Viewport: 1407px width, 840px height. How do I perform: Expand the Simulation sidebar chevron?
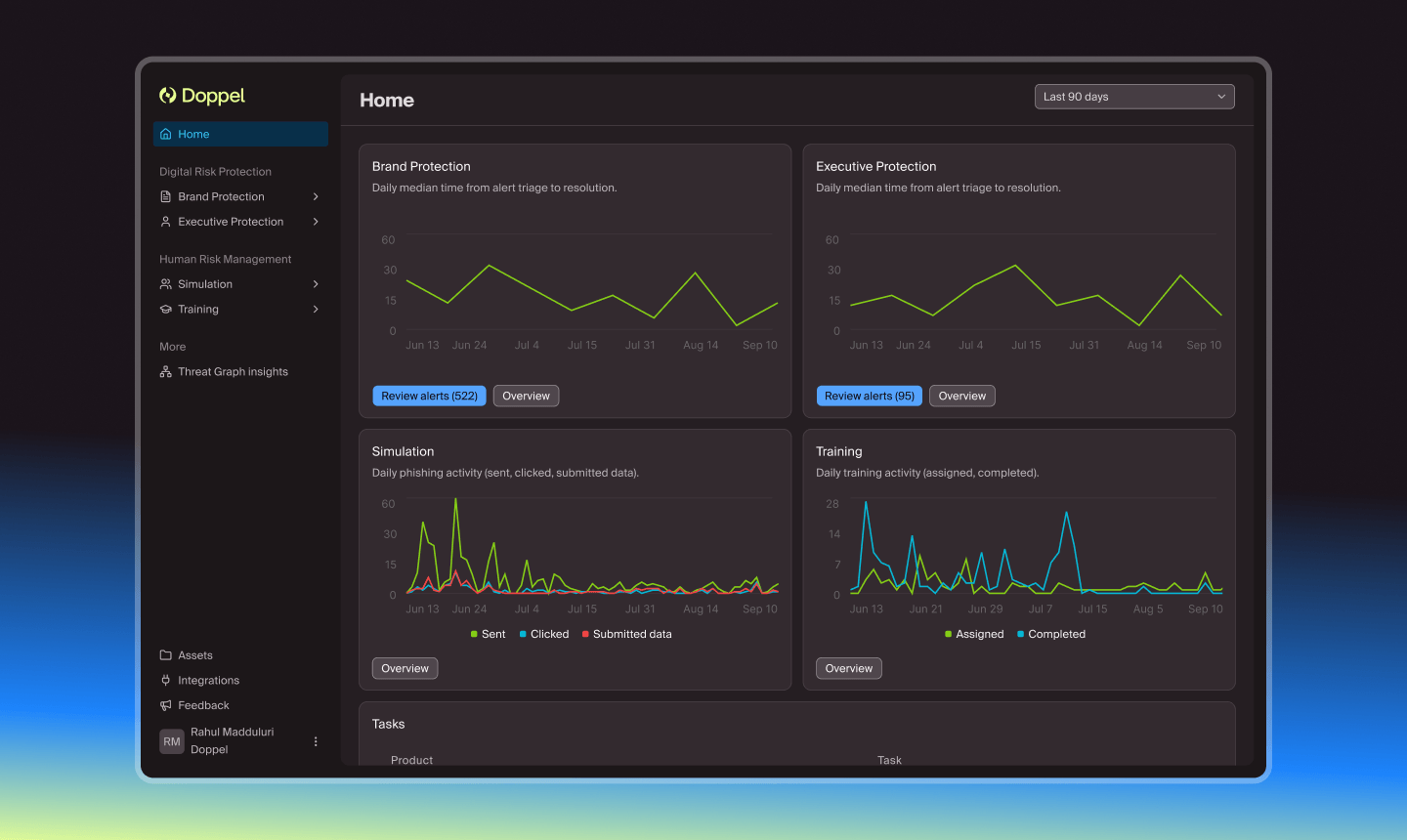click(x=316, y=284)
